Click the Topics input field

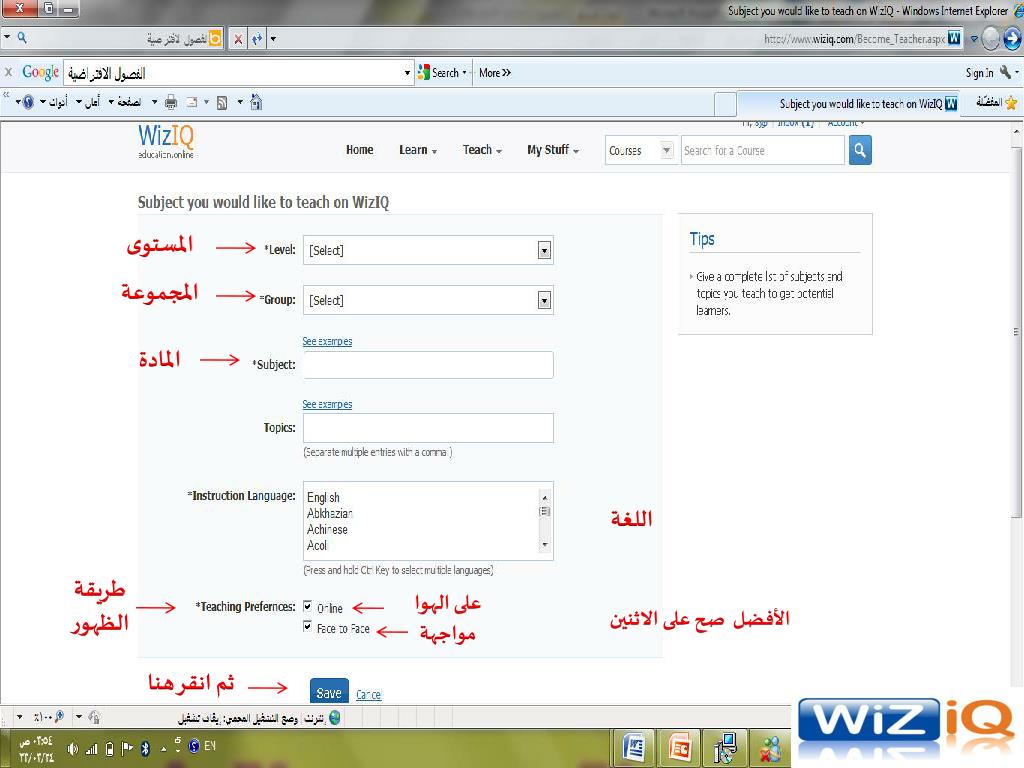click(x=428, y=428)
